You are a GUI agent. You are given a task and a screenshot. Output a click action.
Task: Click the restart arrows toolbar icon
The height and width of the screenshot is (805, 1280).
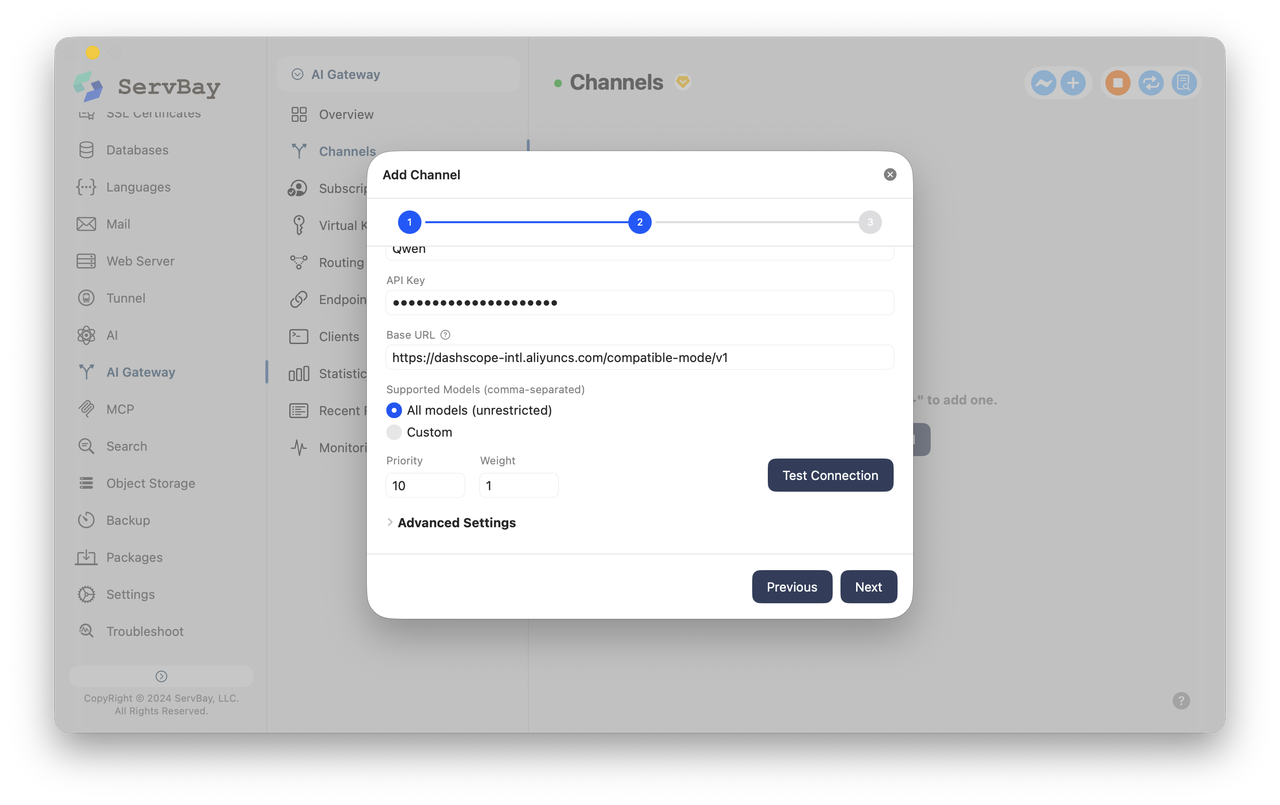tap(1151, 83)
